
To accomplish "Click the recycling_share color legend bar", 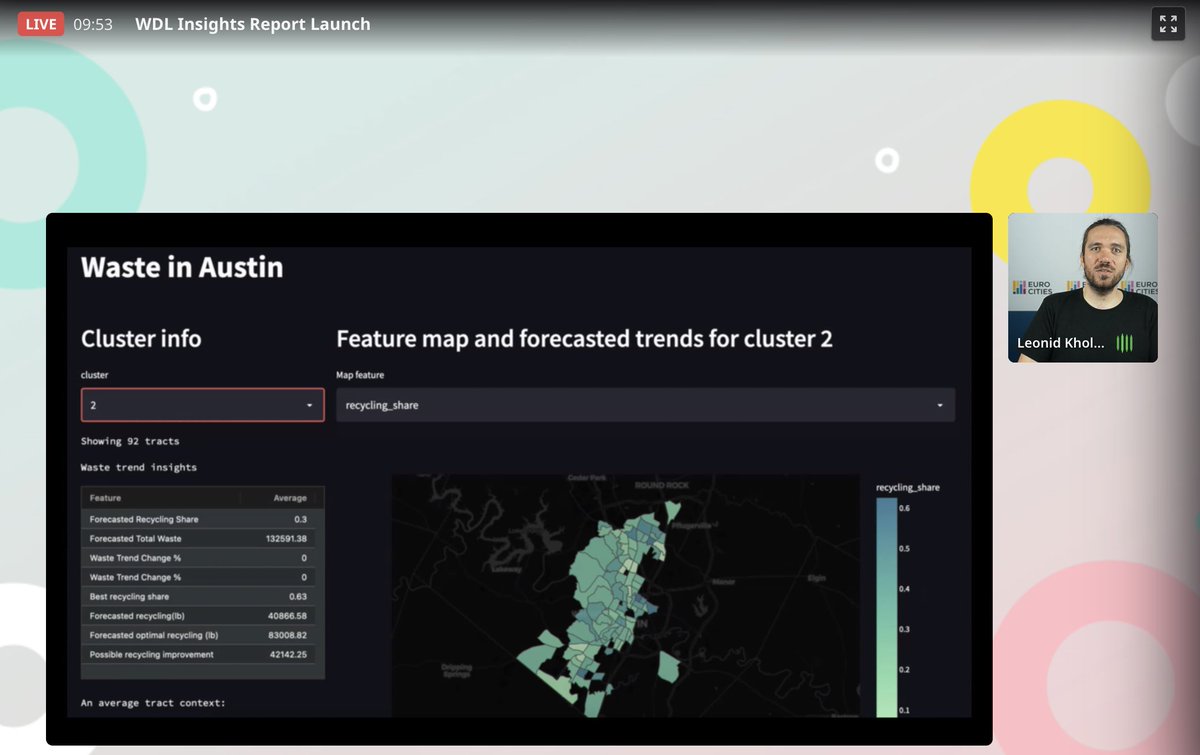I will pyautogui.click(x=886, y=607).
